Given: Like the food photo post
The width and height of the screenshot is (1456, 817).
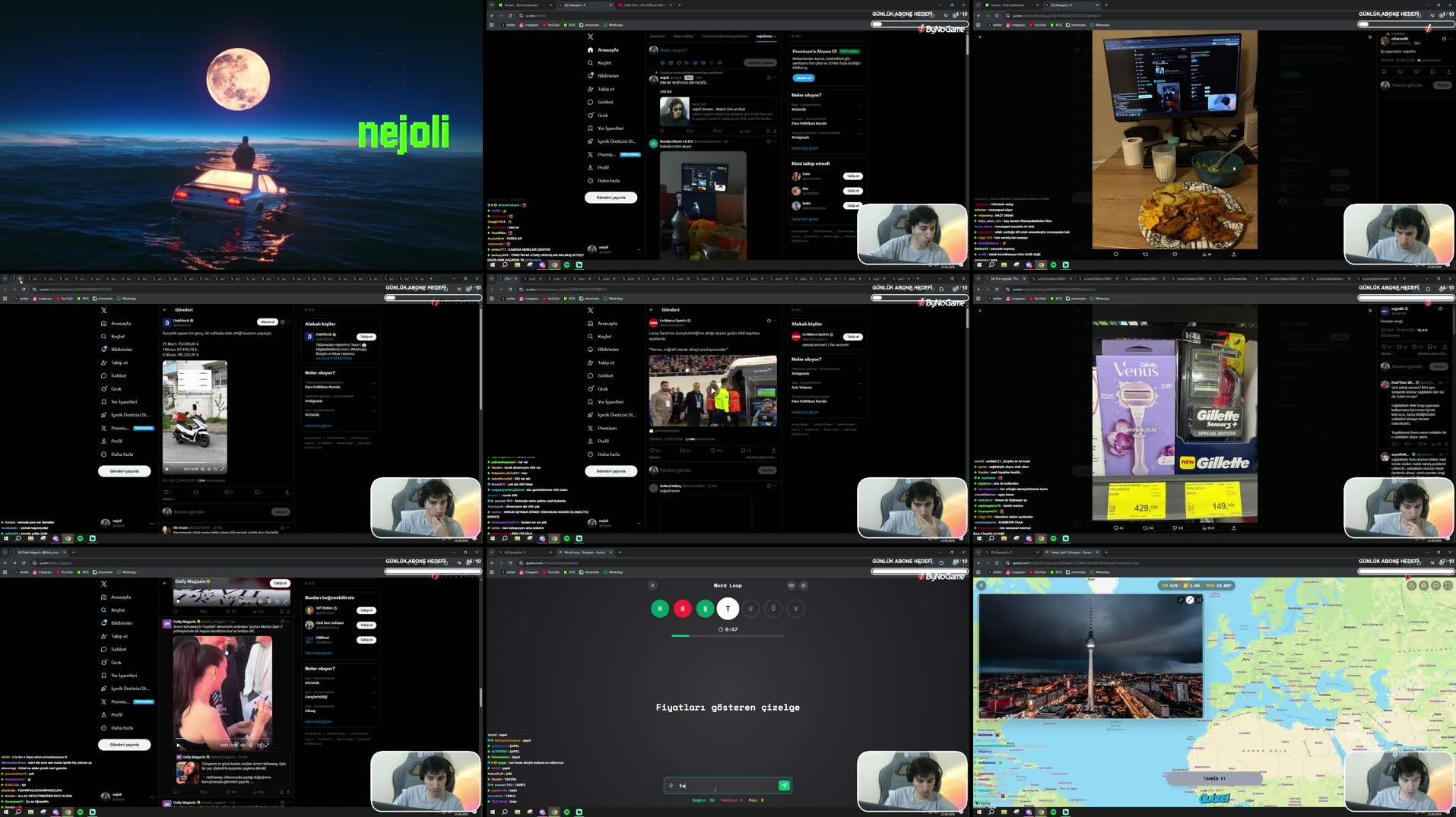Looking at the screenshot, I should (x=1175, y=254).
